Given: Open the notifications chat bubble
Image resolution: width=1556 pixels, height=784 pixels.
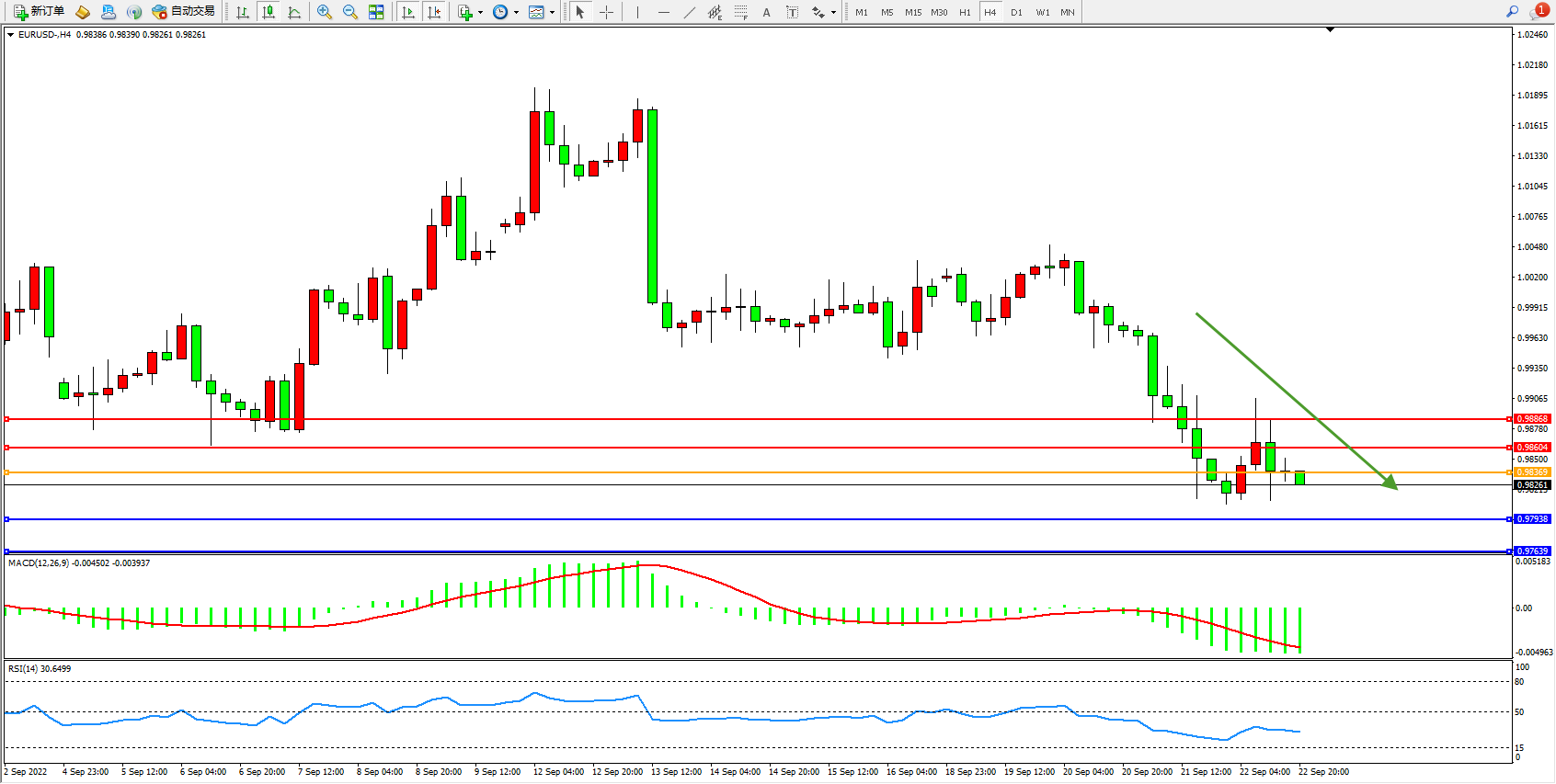Looking at the screenshot, I should (1539, 12).
